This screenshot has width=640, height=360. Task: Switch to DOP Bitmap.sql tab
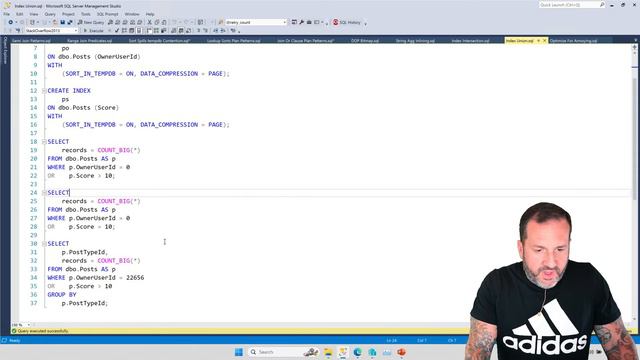(365, 40)
